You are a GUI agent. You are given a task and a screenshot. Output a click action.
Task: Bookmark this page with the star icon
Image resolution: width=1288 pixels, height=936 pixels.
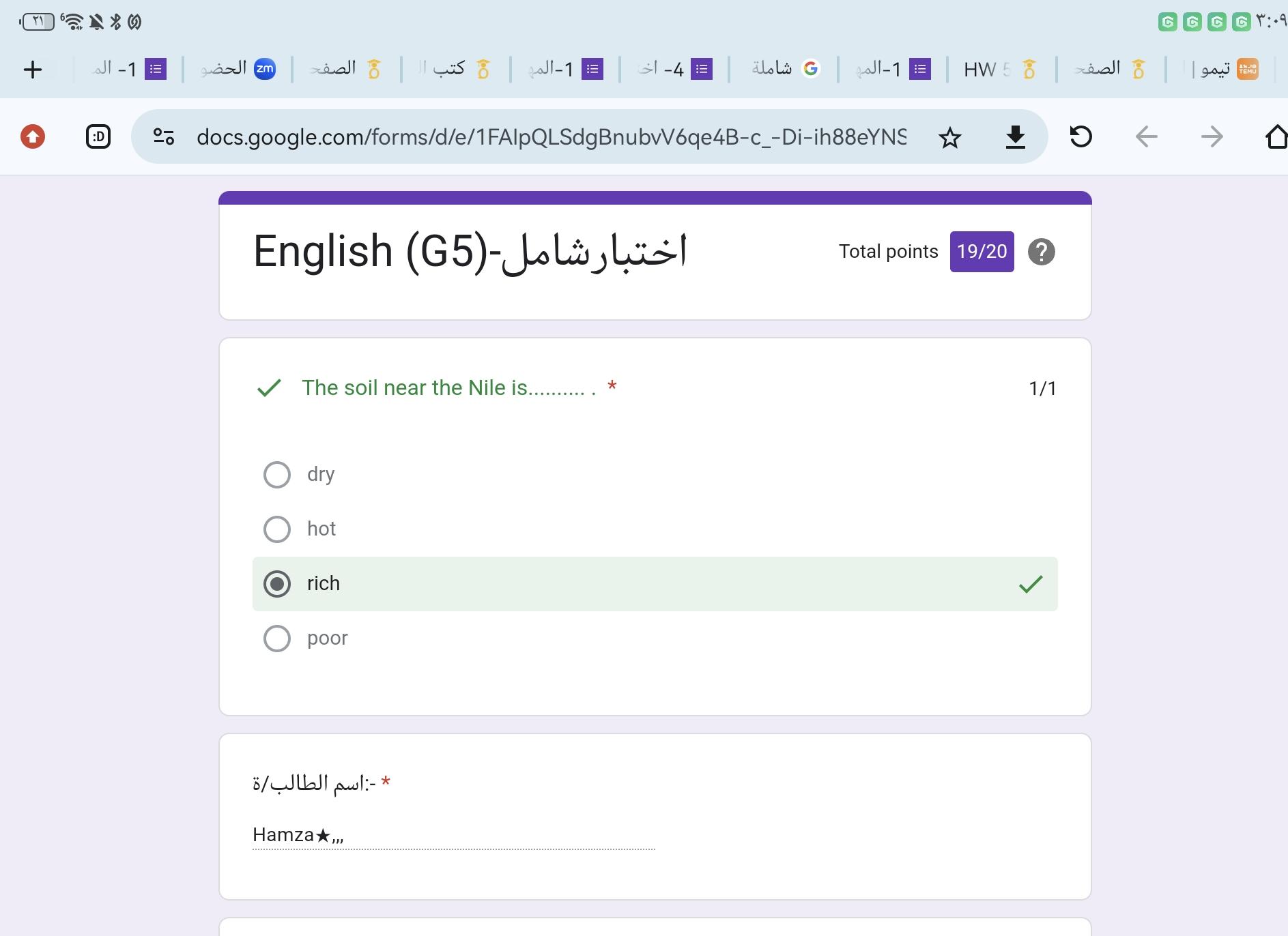[949, 138]
